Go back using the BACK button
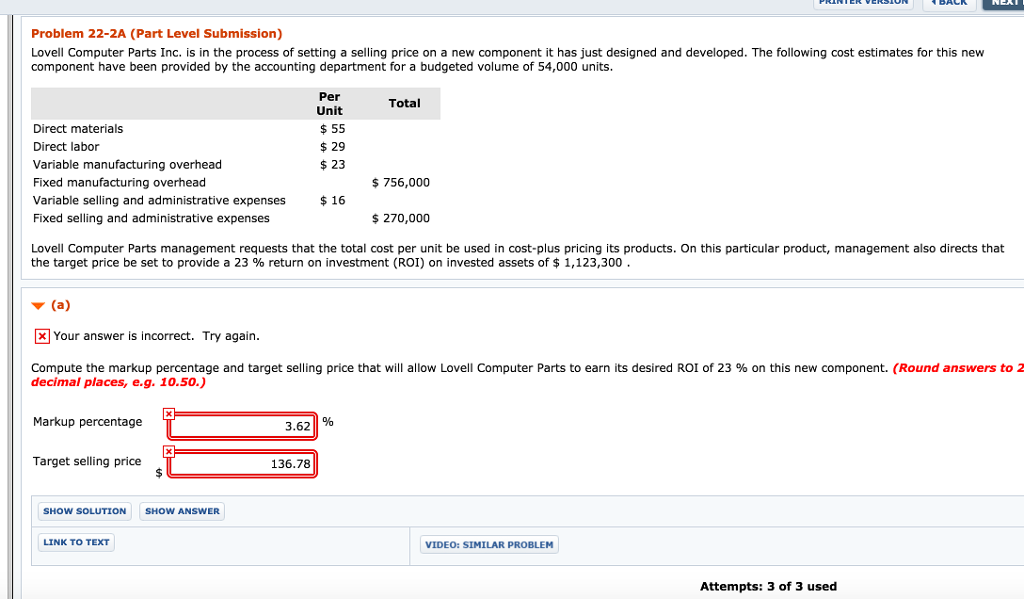Viewport: 1024px width, 599px height. click(950, 3)
